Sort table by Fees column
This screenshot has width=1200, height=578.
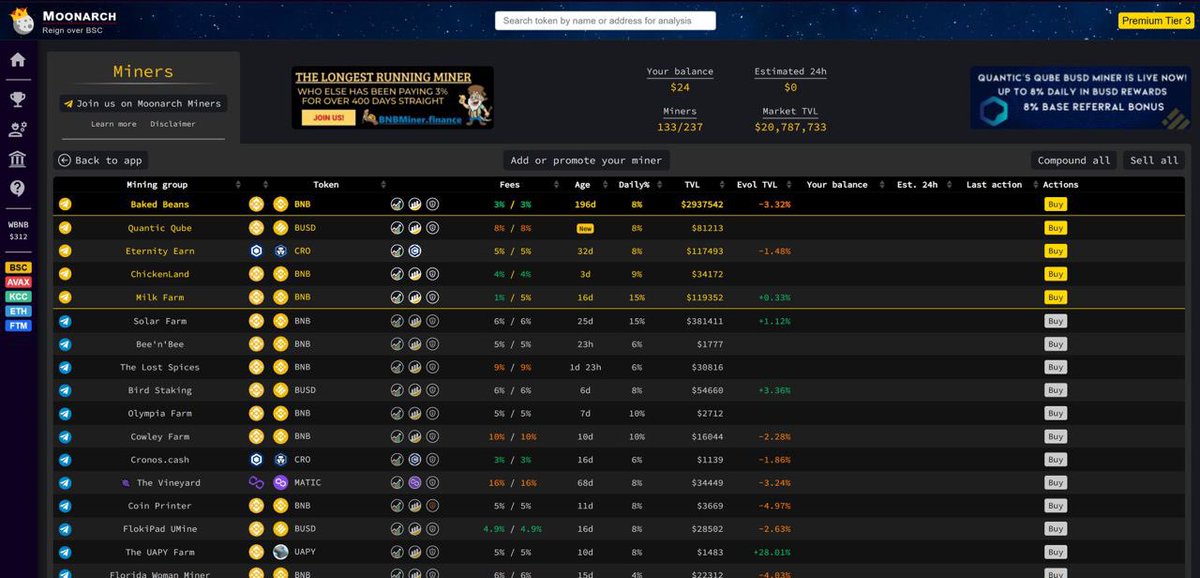coord(510,185)
